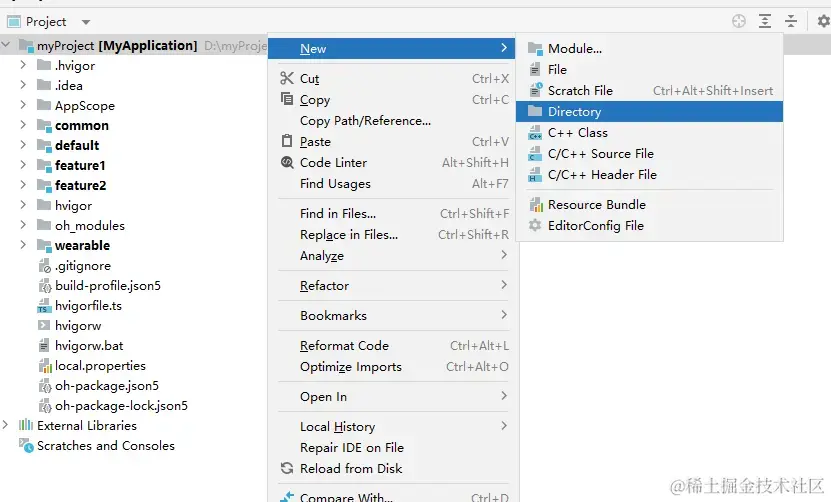Open the Local History submenu
Image resolution: width=831 pixels, height=502 pixels.
click(392, 427)
